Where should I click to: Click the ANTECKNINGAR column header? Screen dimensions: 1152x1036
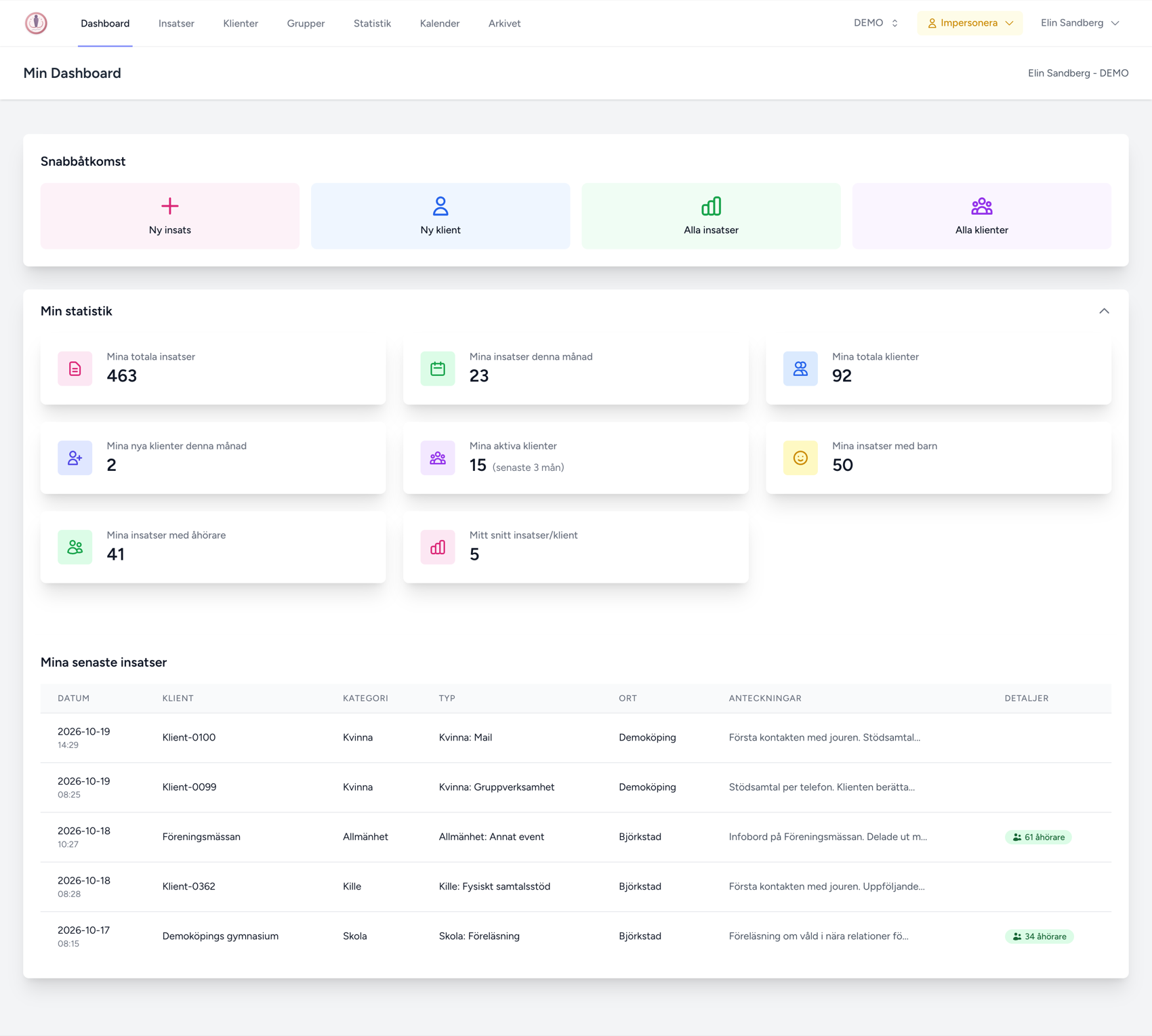click(x=765, y=699)
